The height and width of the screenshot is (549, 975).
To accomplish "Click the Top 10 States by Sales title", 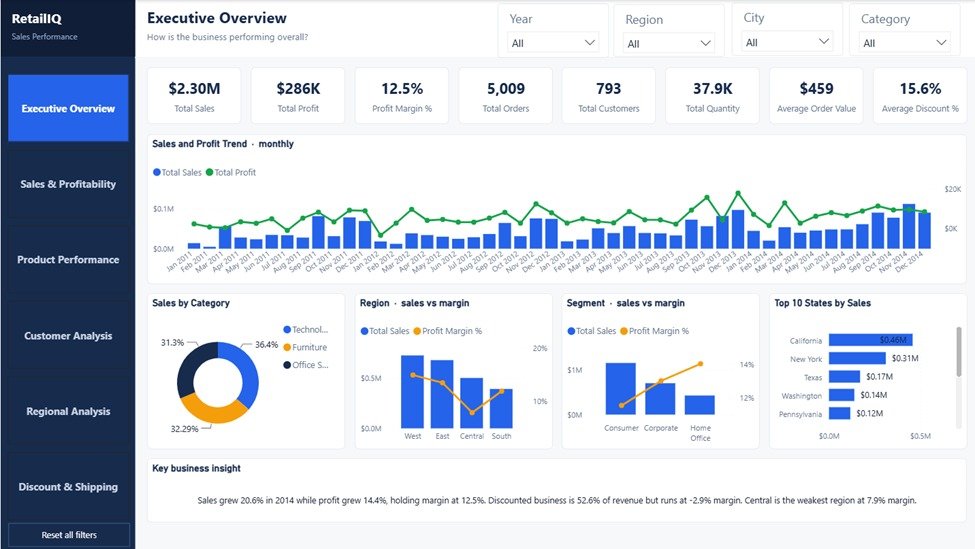I will tap(823, 303).
